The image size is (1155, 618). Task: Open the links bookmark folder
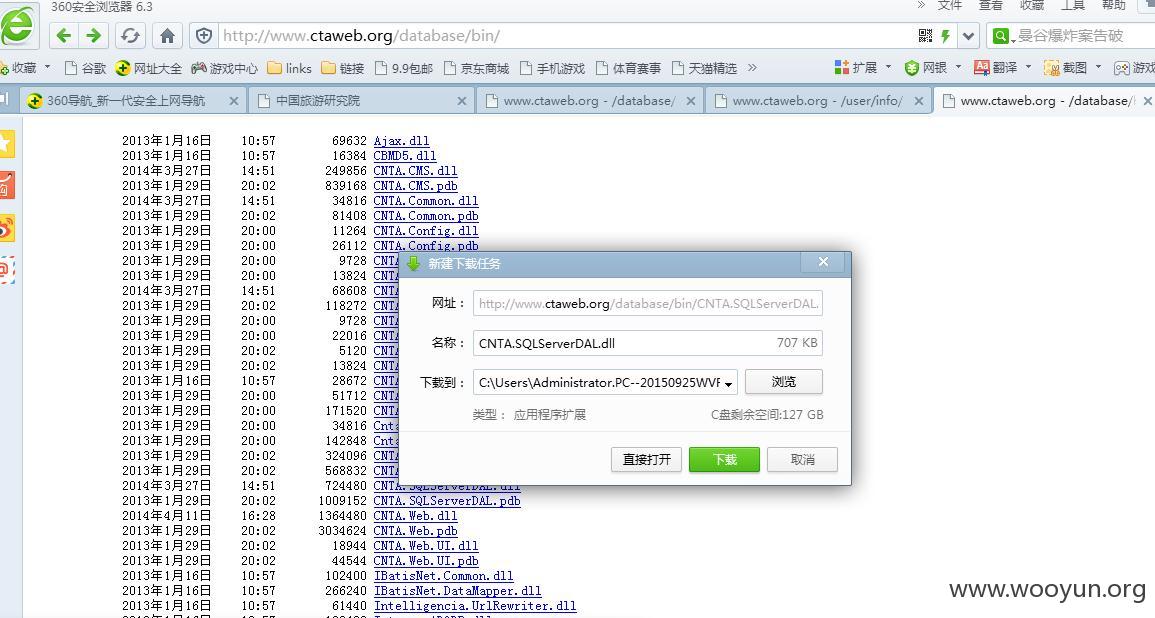coord(289,68)
